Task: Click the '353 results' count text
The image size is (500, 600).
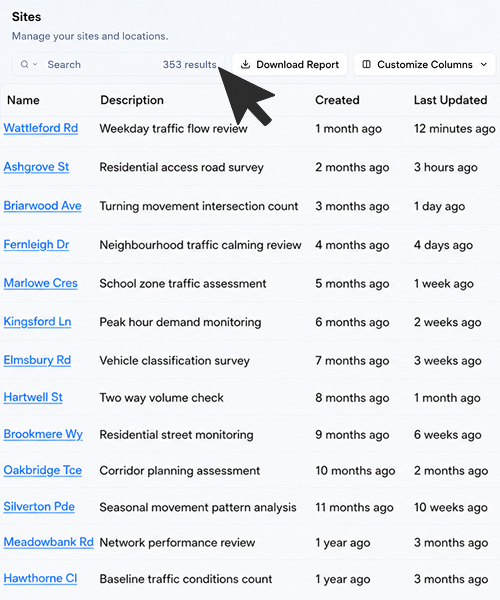Action: pos(190,64)
